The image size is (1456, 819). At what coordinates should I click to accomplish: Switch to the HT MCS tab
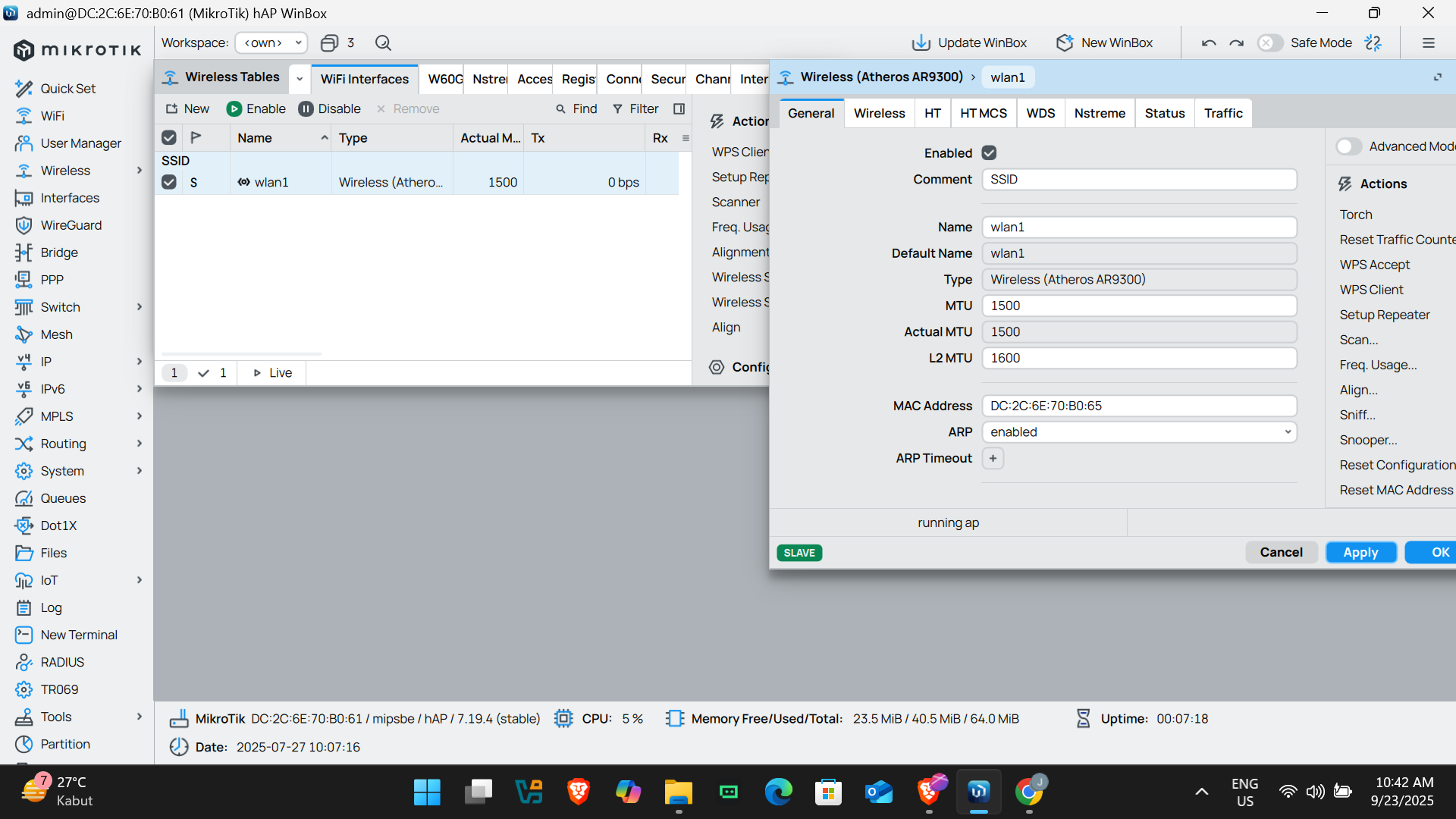984,113
